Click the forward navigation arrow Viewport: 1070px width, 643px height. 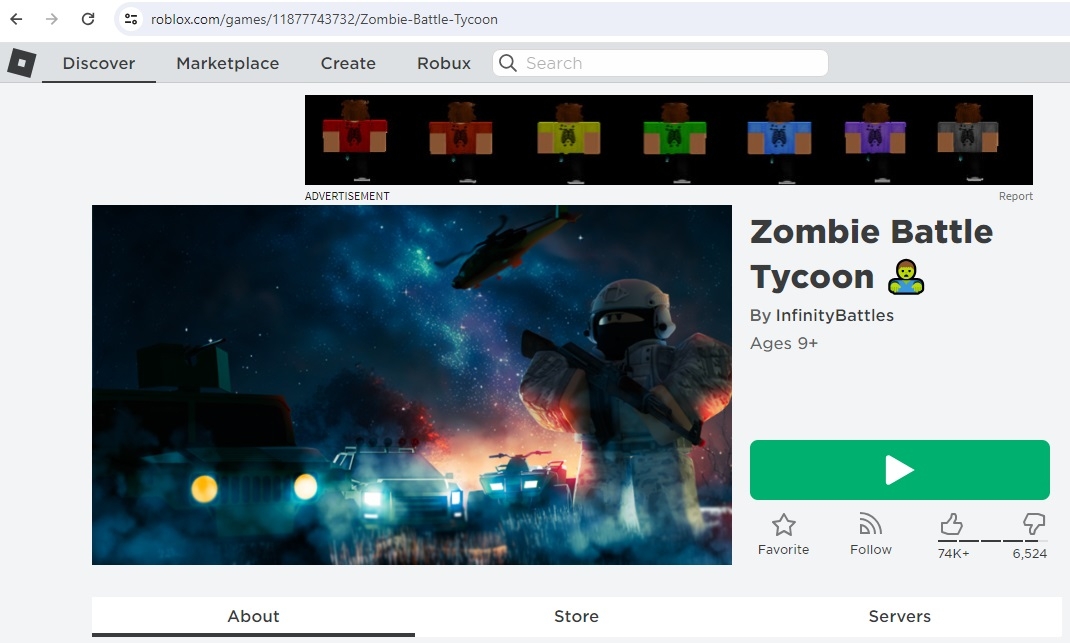[x=51, y=18]
